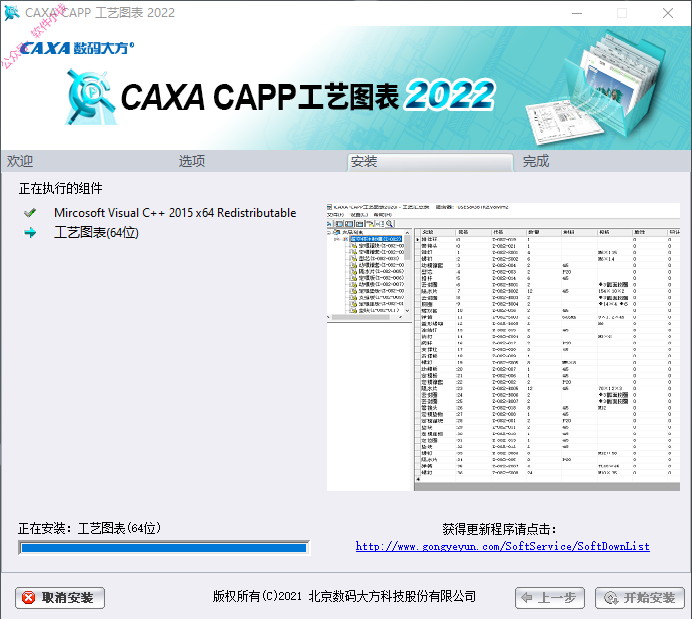Click the CAXA 数码大方 brand logo
The width and height of the screenshot is (692, 619).
(x=77, y=48)
